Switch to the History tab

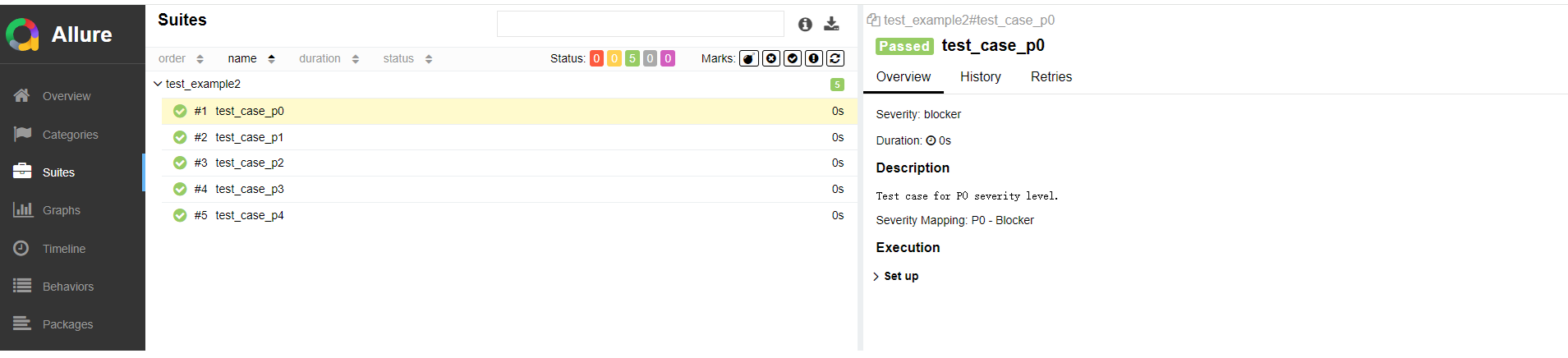pyautogui.click(x=980, y=76)
